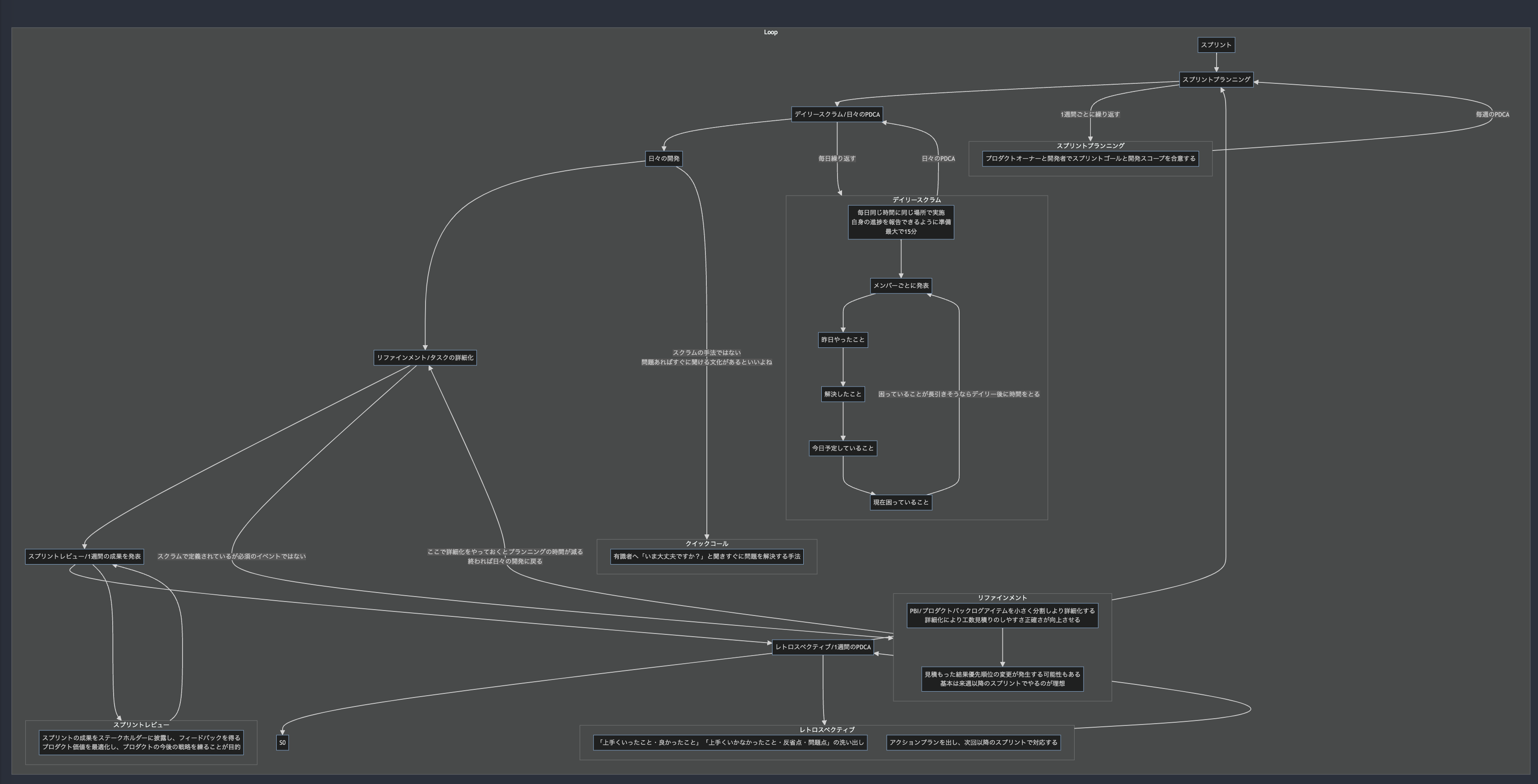Select the 毎日同じ時間に同じ場所で実施 node

(x=900, y=222)
